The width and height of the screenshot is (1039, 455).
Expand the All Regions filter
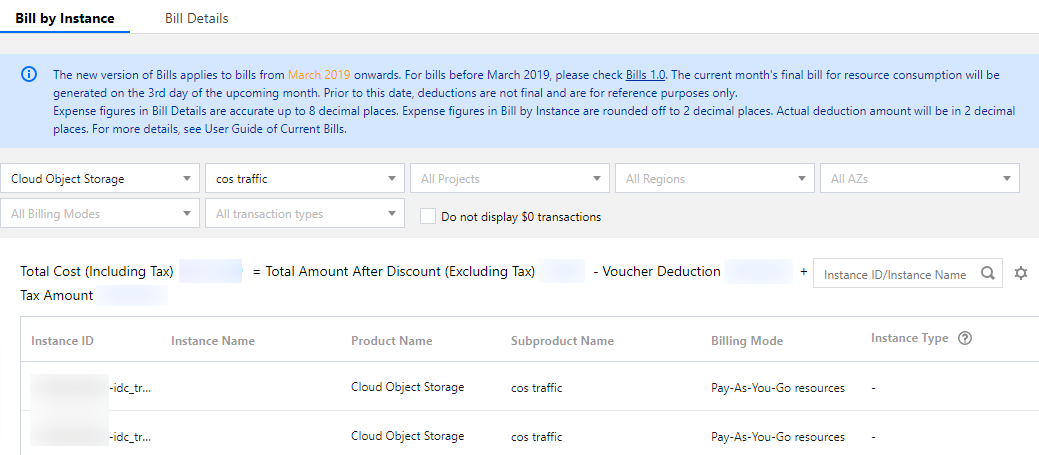(x=715, y=179)
